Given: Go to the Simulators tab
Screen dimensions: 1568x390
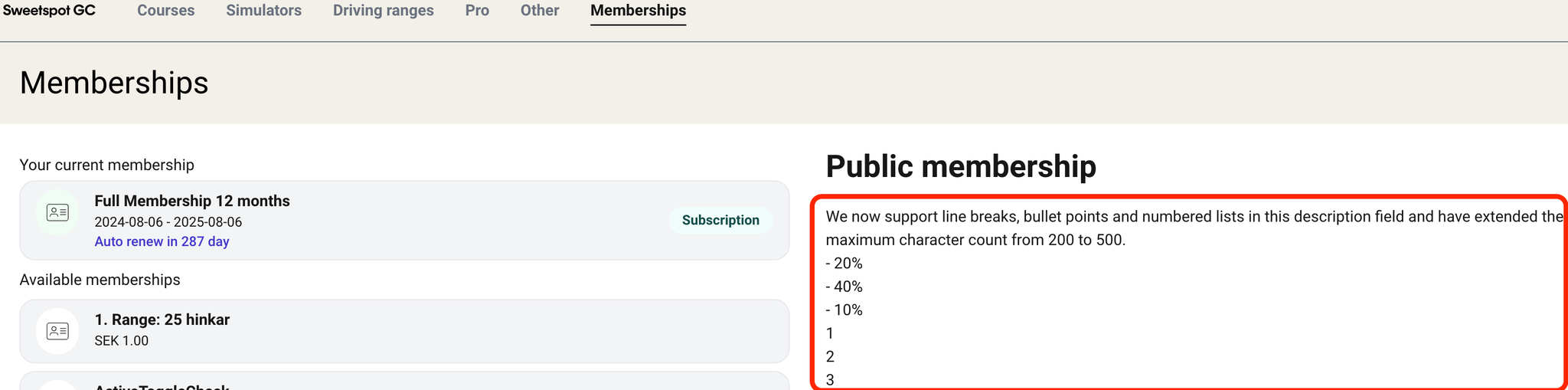Looking at the screenshot, I should [263, 11].
